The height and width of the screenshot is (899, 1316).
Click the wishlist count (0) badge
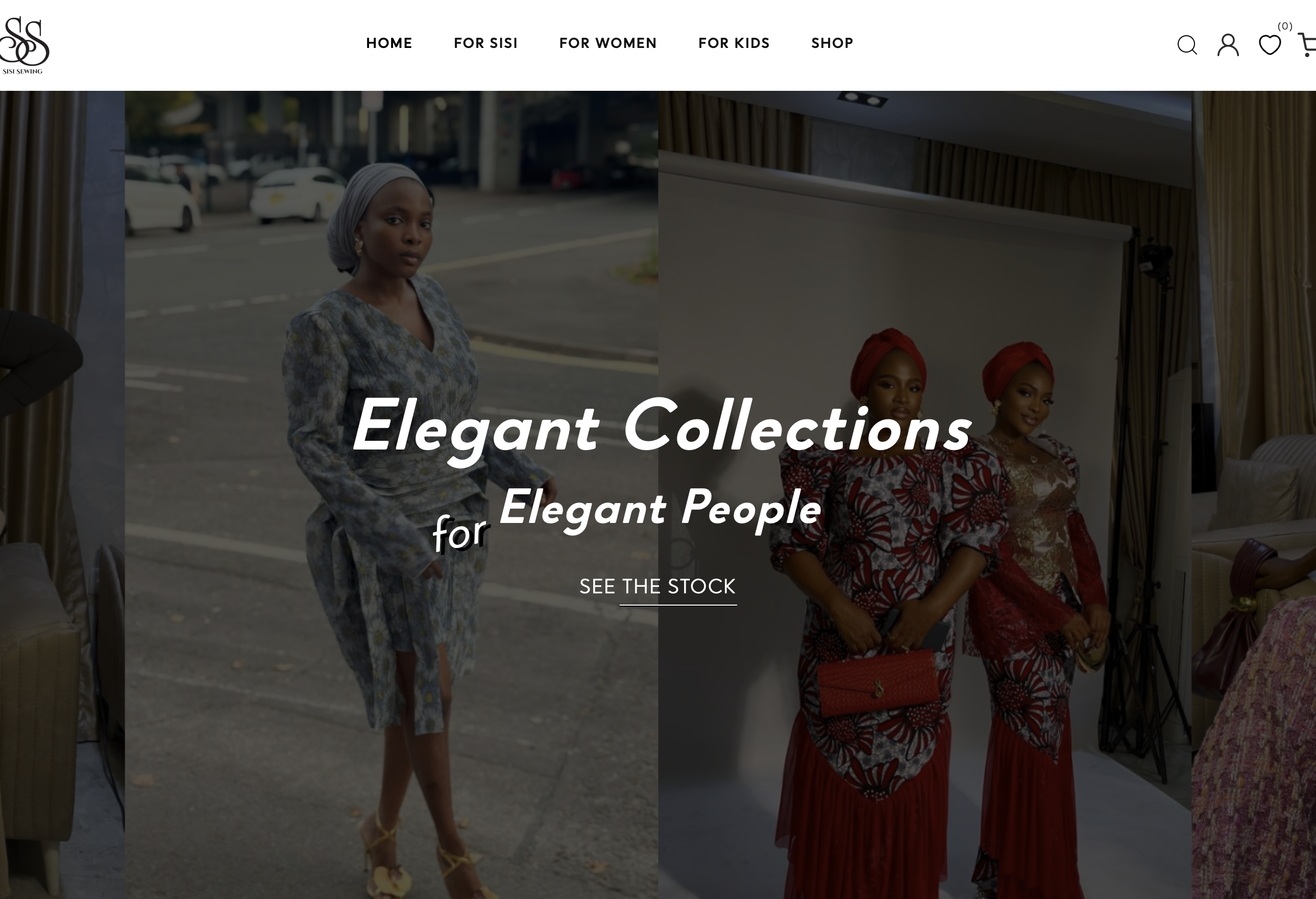[1285, 26]
